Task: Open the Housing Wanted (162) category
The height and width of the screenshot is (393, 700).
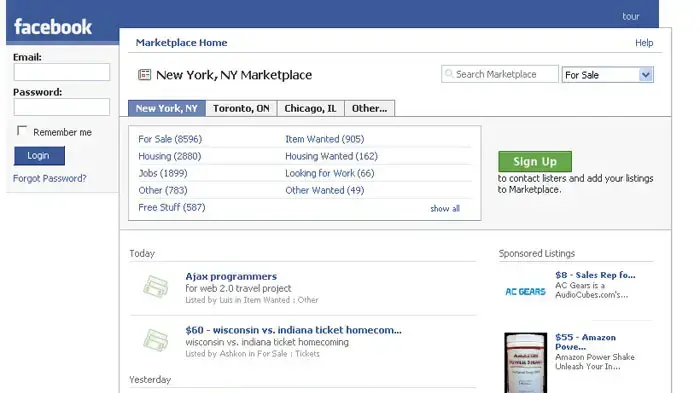Action: [x=331, y=156]
